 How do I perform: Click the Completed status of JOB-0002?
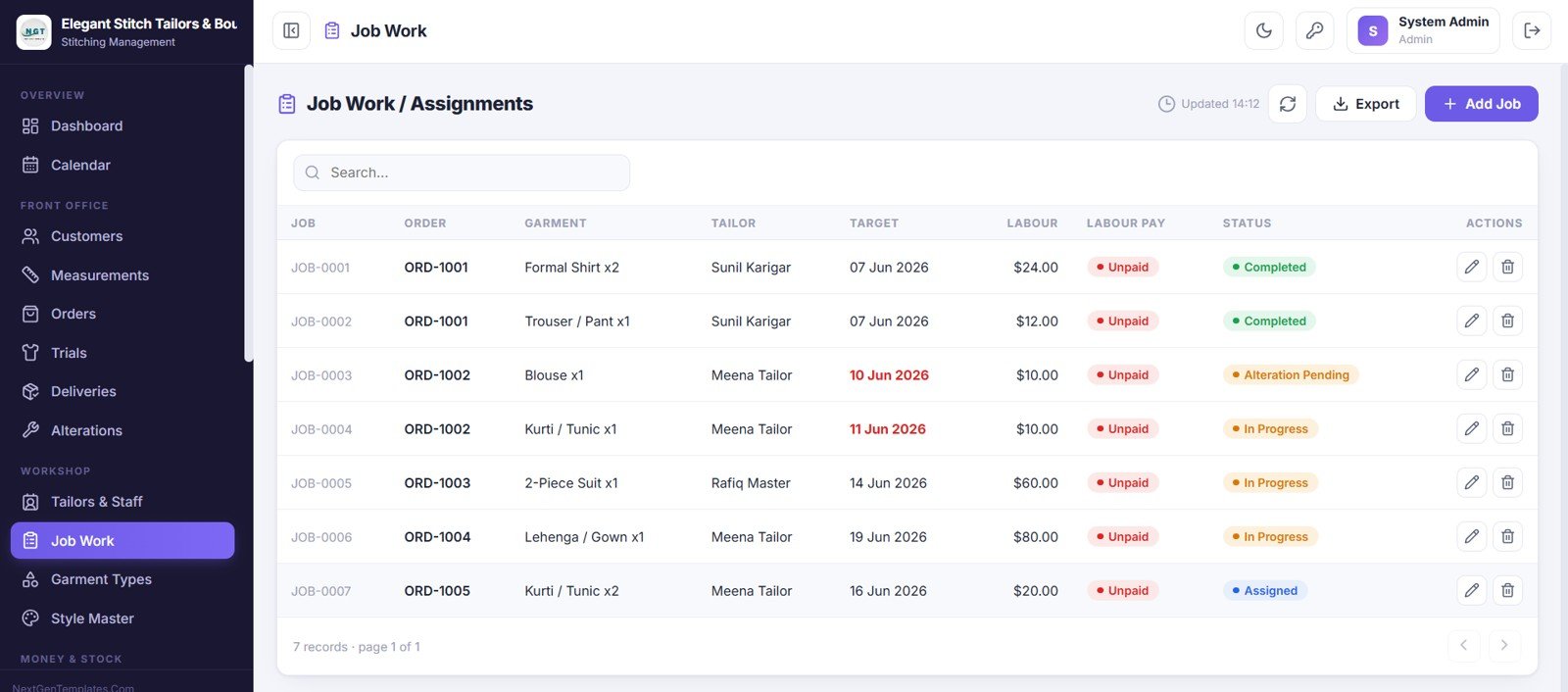pyautogui.click(x=1269, y=321)
